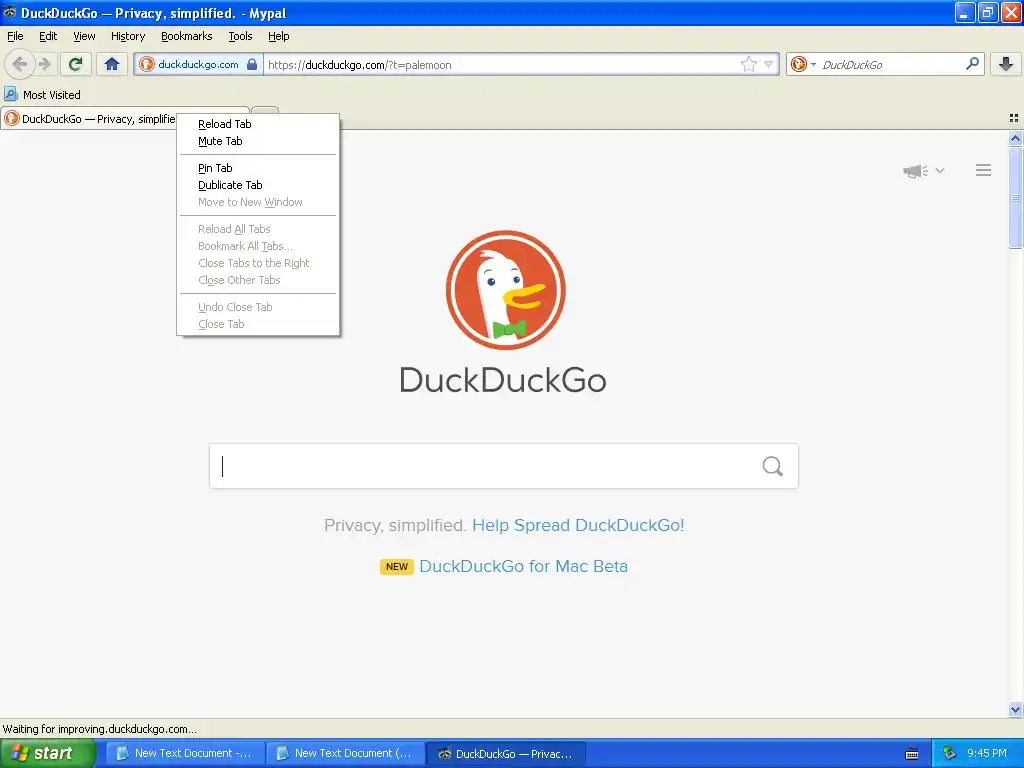Viewport: 1024px width, 768px height.
Task: Select Dublicate Tab in the context menu
Action: point(258,185)
